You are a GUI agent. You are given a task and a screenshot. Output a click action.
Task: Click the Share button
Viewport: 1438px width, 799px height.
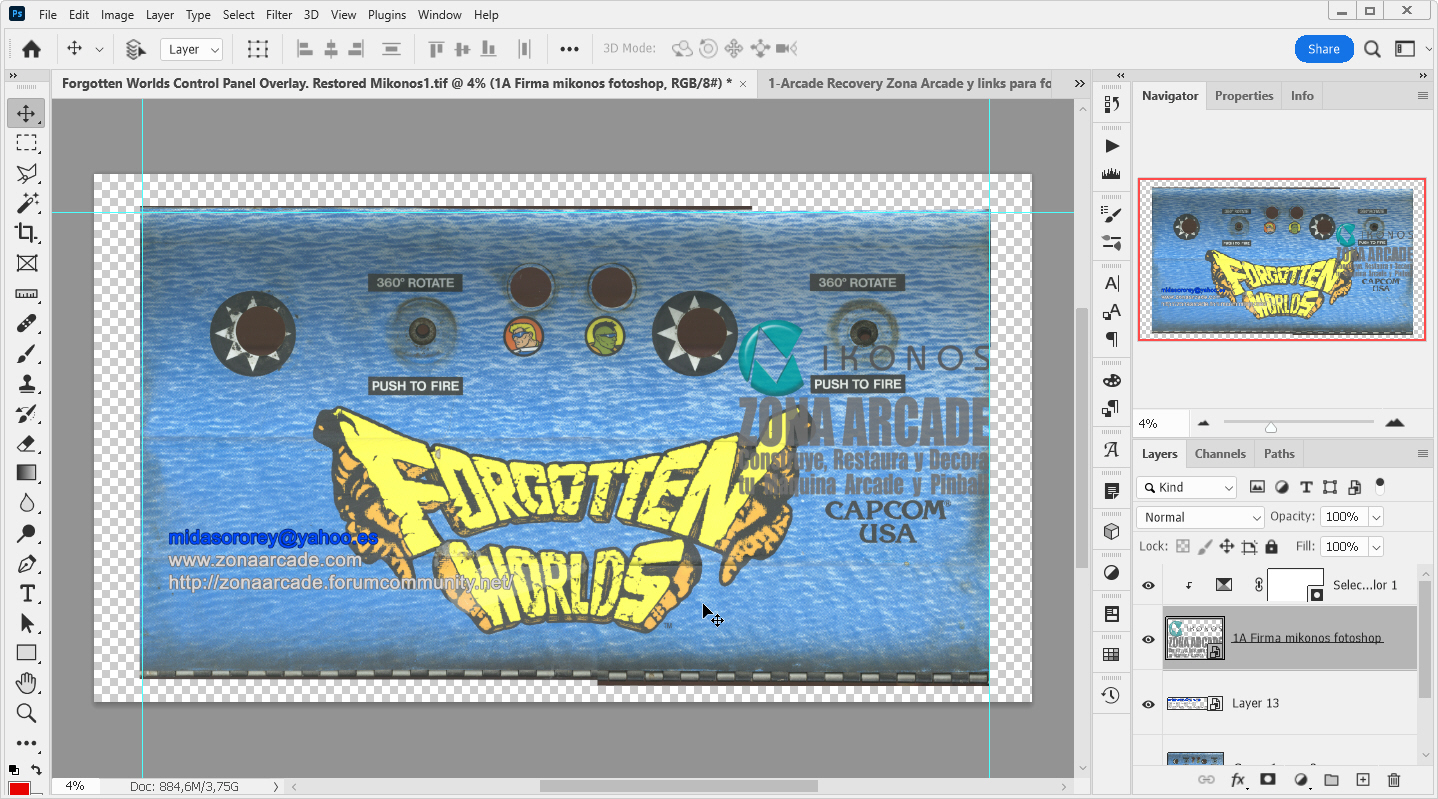point(1322,48)
